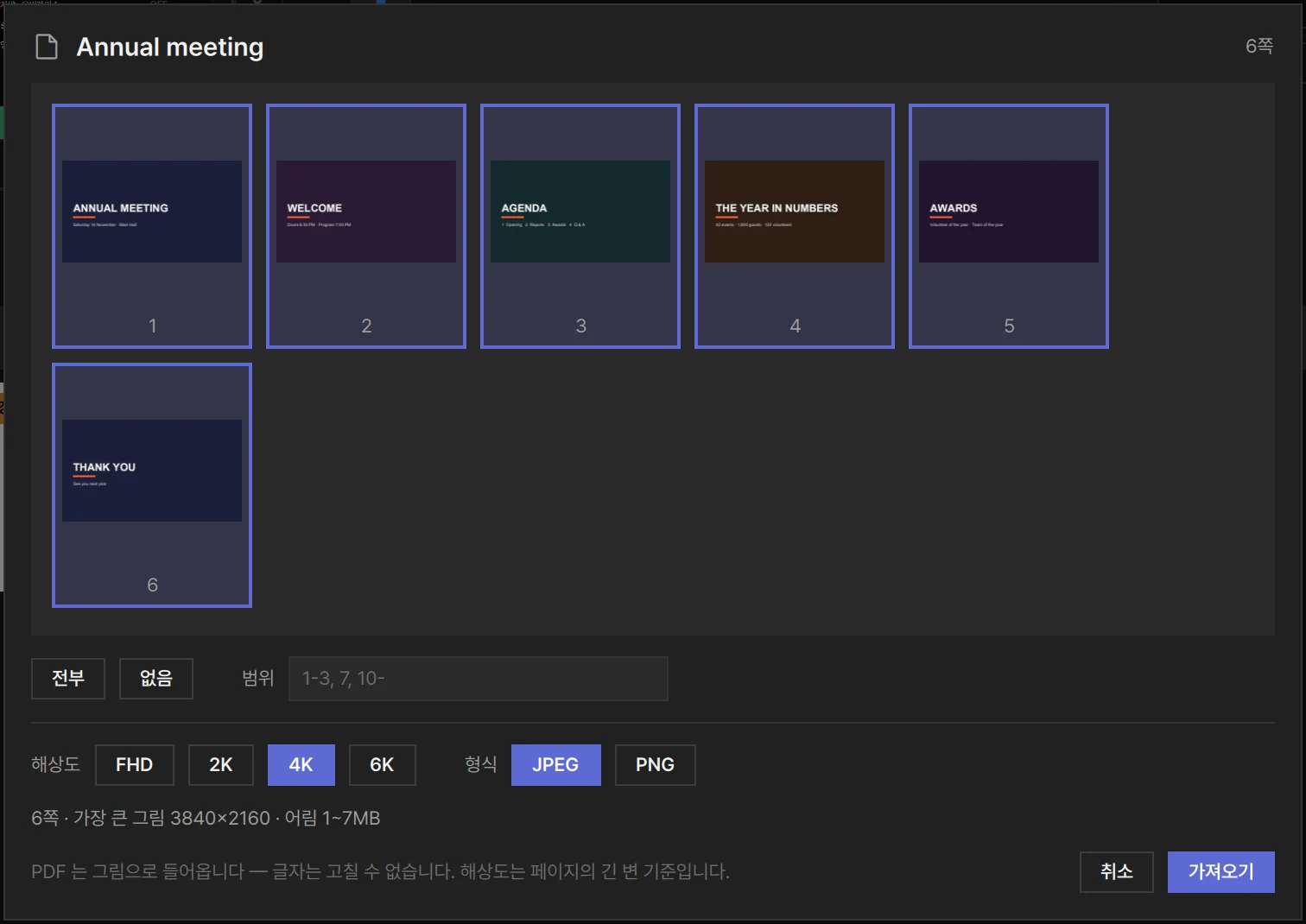This screenshot has width=1306, height=924.
Task: Choose 2K resolution
Action: pyautogui.click(x=221, y=765)
